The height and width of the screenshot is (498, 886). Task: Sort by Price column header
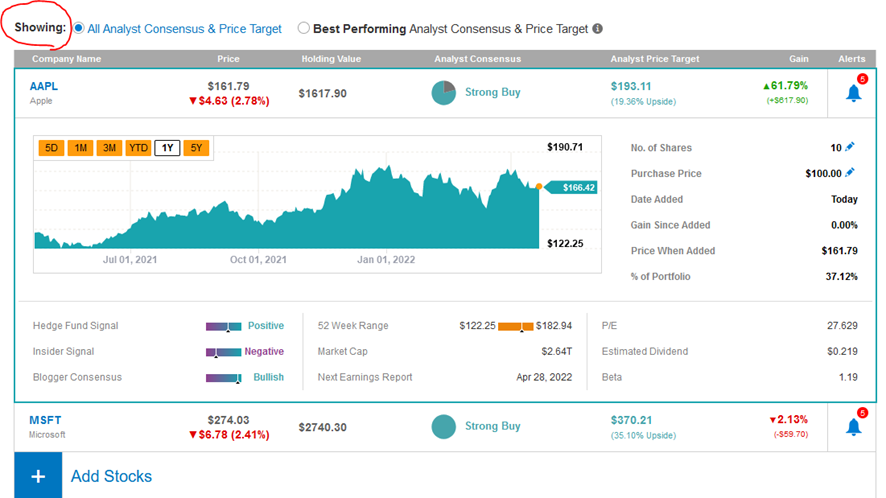point(228,59)
